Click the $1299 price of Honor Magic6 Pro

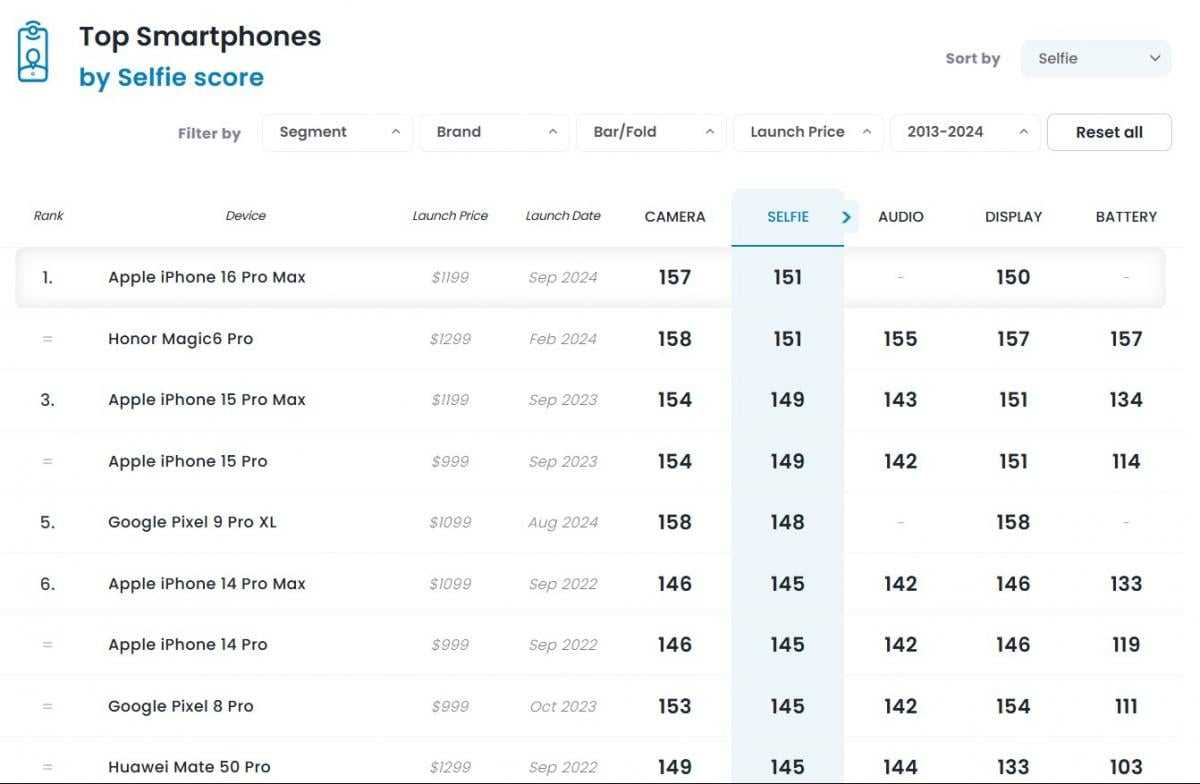[x=450, y=339]
